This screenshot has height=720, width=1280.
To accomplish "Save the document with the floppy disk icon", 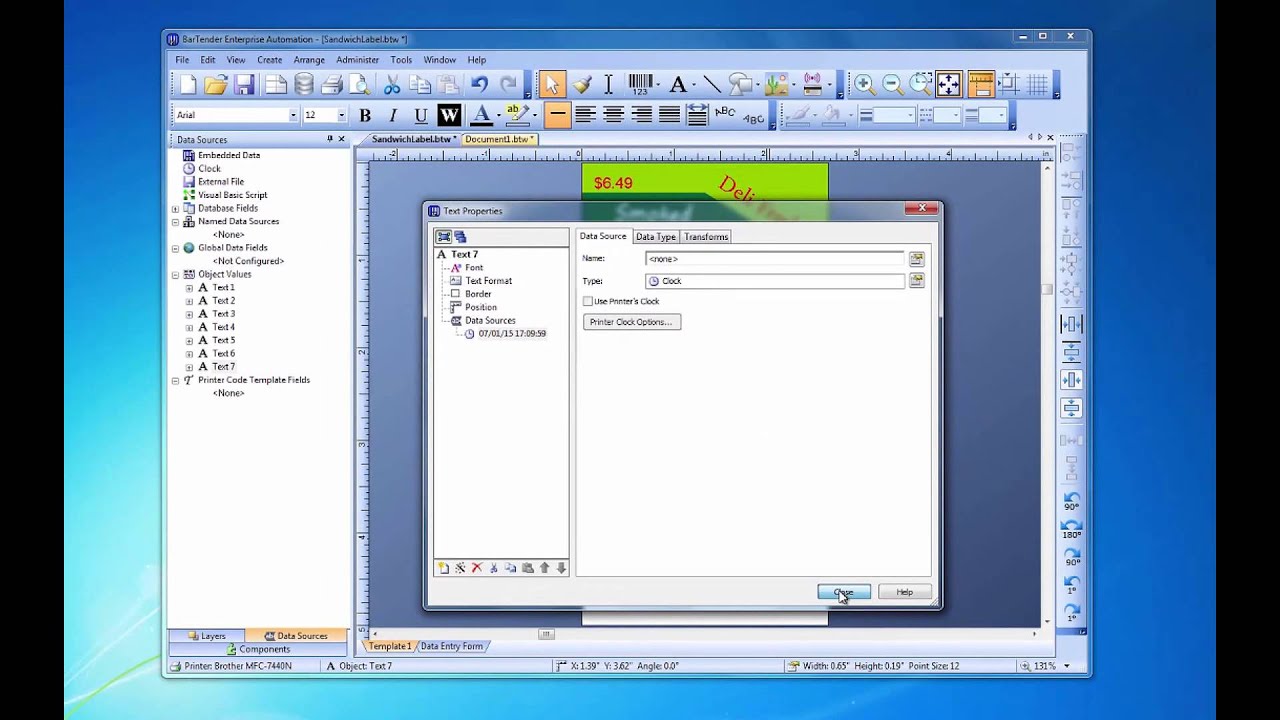I will tap(244, 86).
